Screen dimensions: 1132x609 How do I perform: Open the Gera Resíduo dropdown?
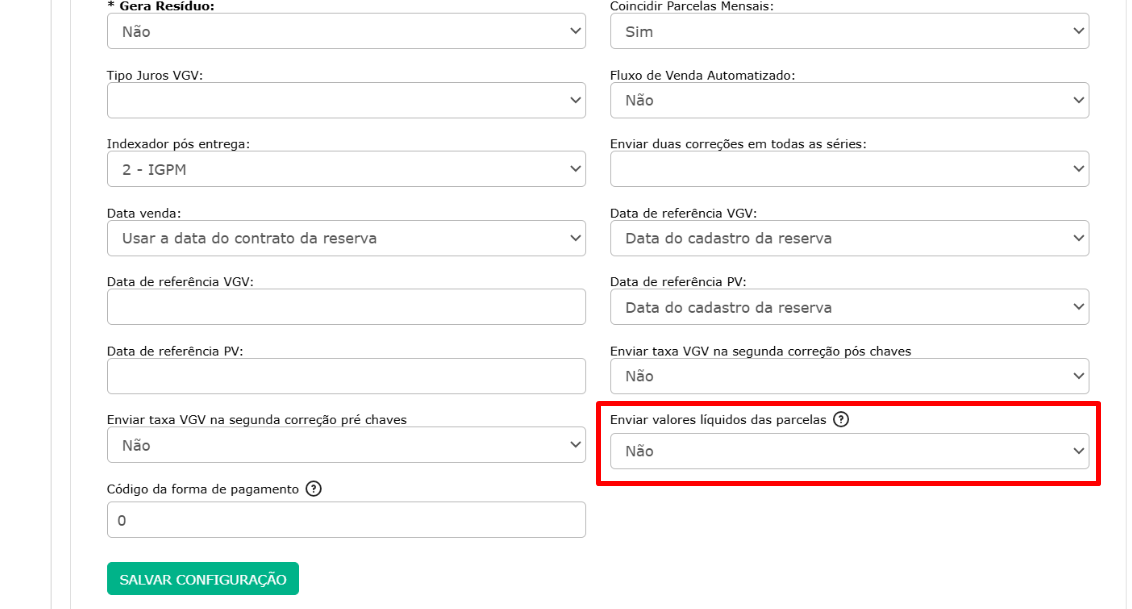click(346, 31)
